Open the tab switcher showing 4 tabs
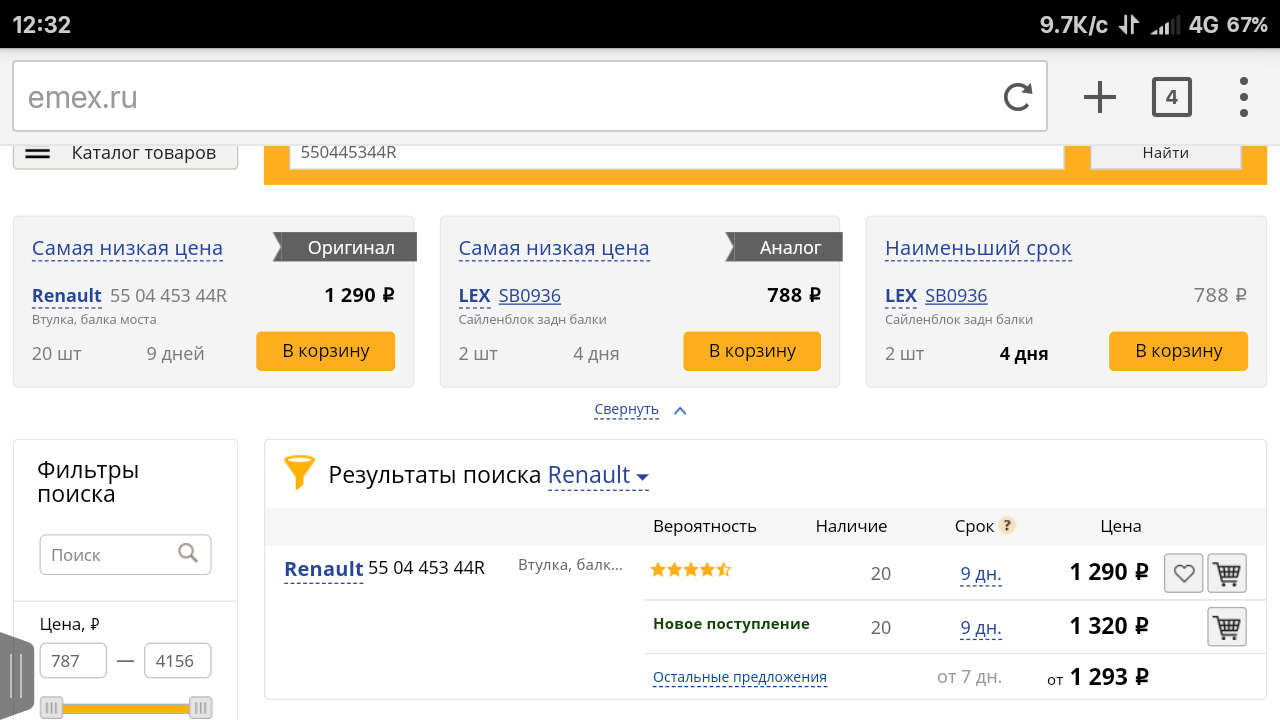The width and height of the screenshot is (1280, 720). pyautogui.click(x=1171, y=97)
